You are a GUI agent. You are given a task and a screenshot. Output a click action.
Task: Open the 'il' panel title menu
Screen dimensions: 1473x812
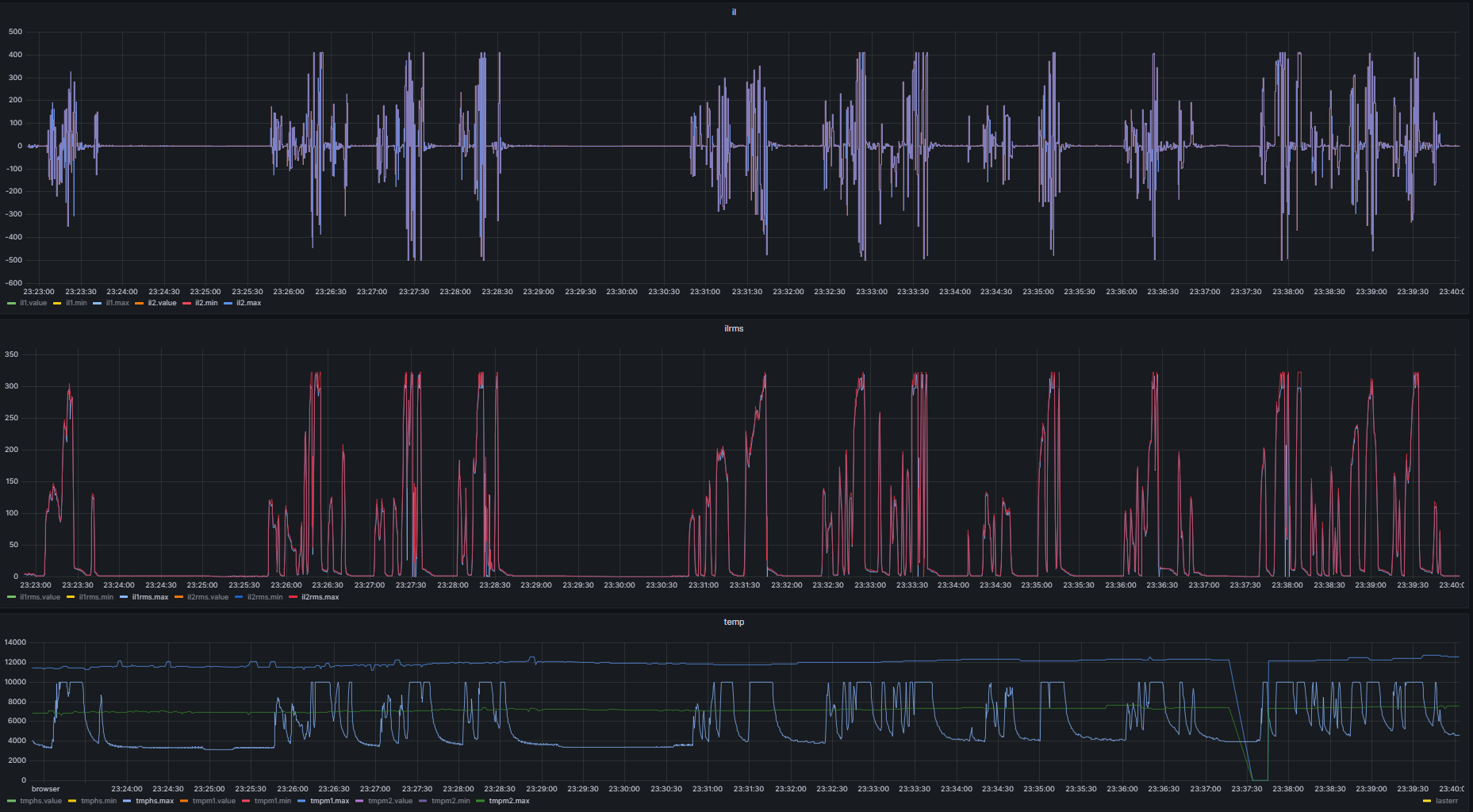(x=734, y=12)
